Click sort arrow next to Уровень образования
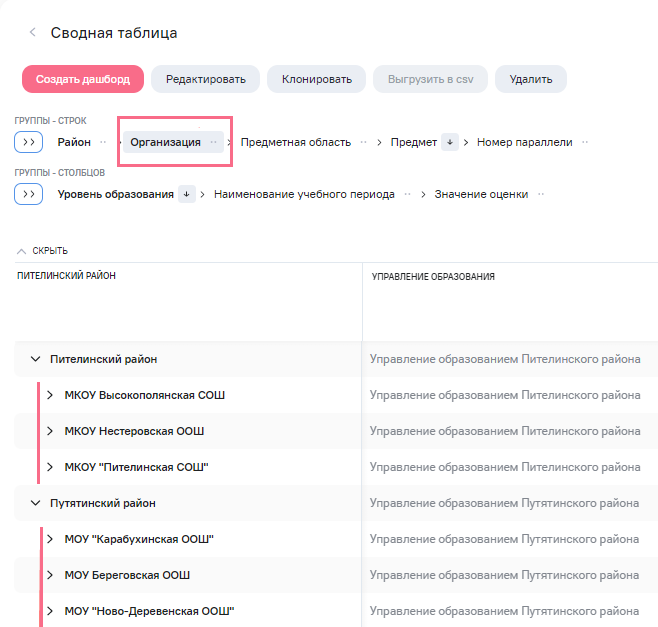This screenshot has width=658, height=627. click(x=187, y=195)
